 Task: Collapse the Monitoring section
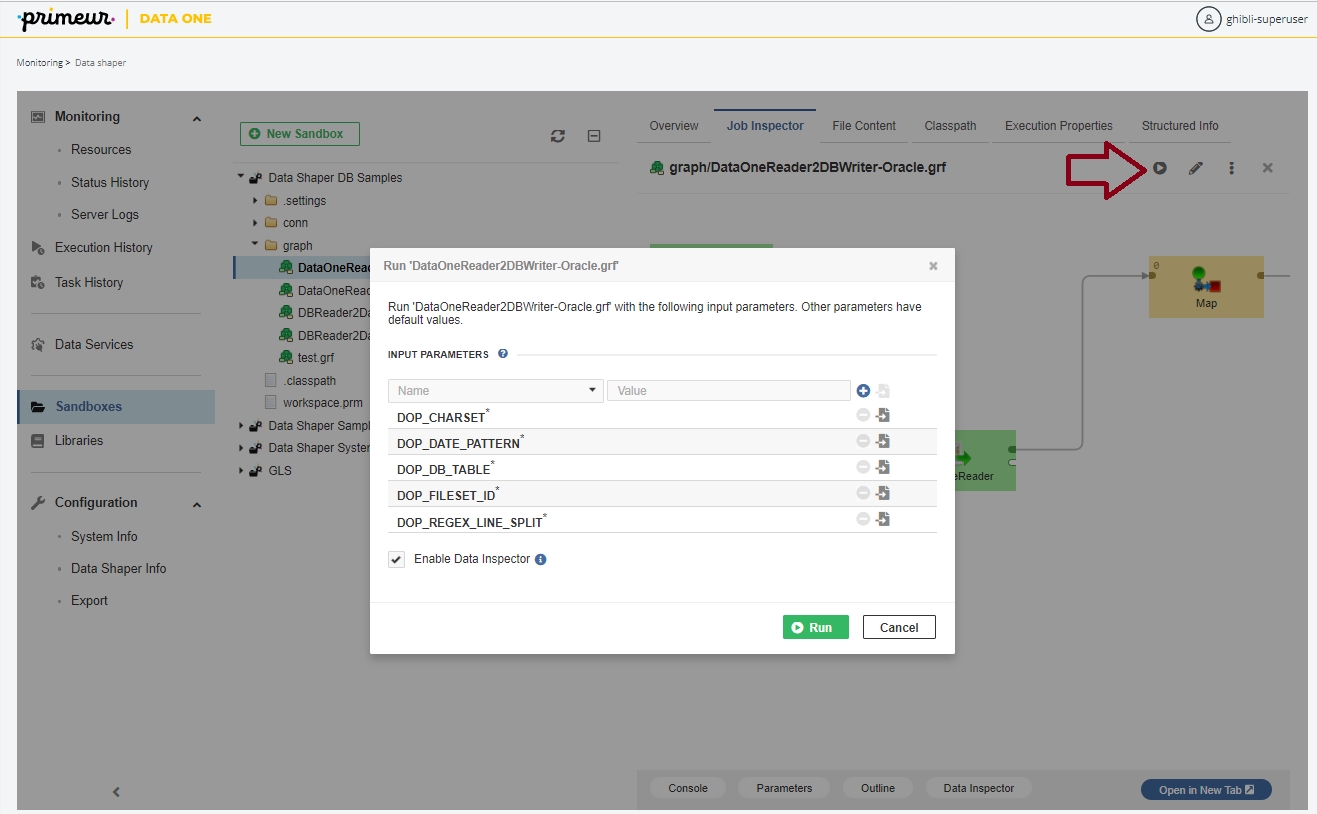[196, 118]
